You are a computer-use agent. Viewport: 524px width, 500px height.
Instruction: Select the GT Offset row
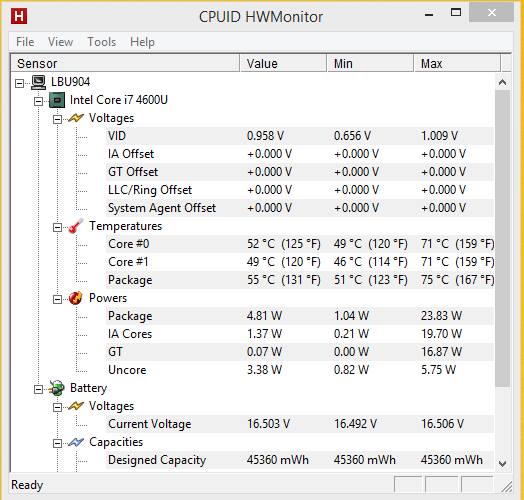[x=300, y=172]
